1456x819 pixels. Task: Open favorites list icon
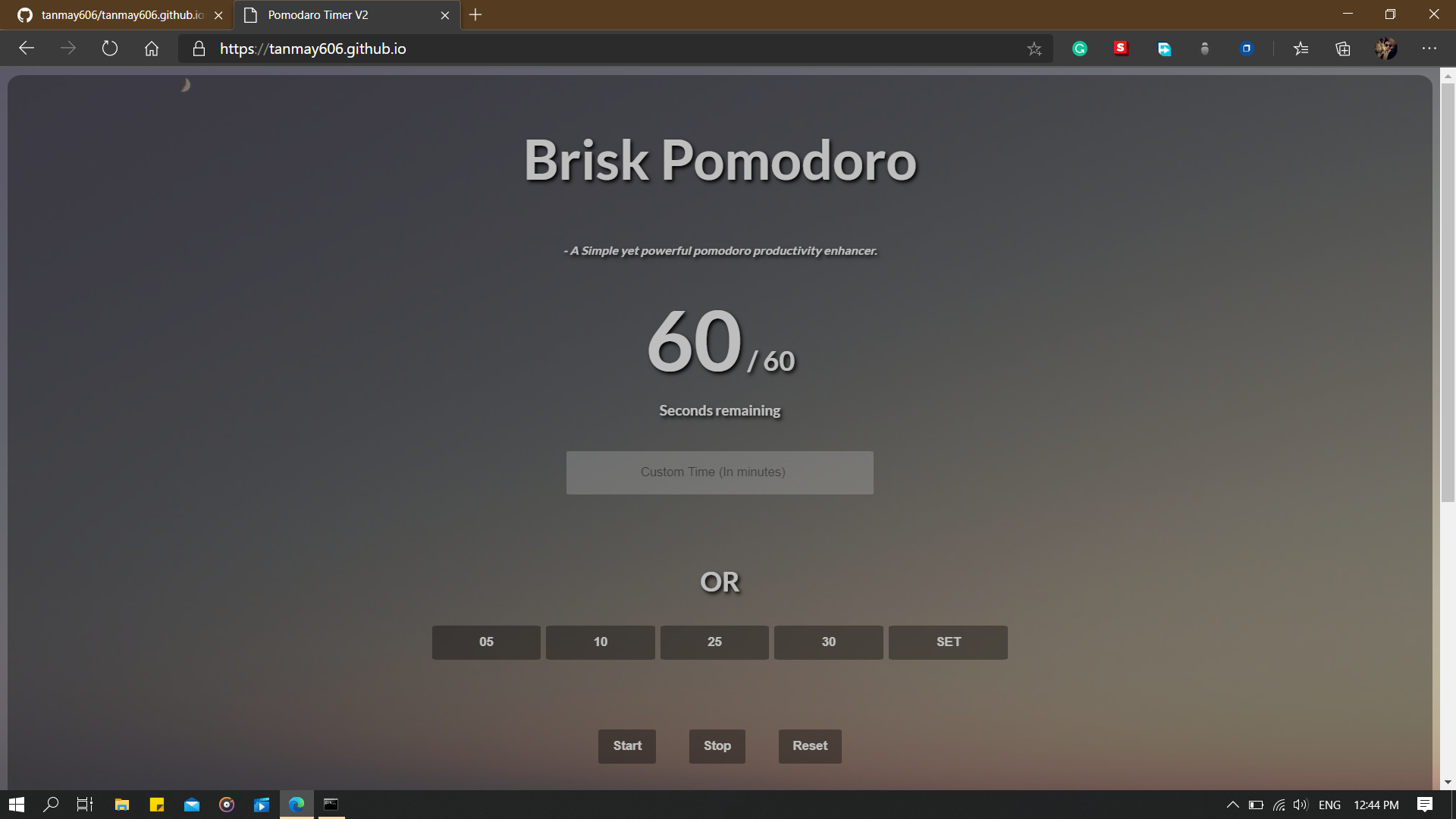coord(1301,49)
